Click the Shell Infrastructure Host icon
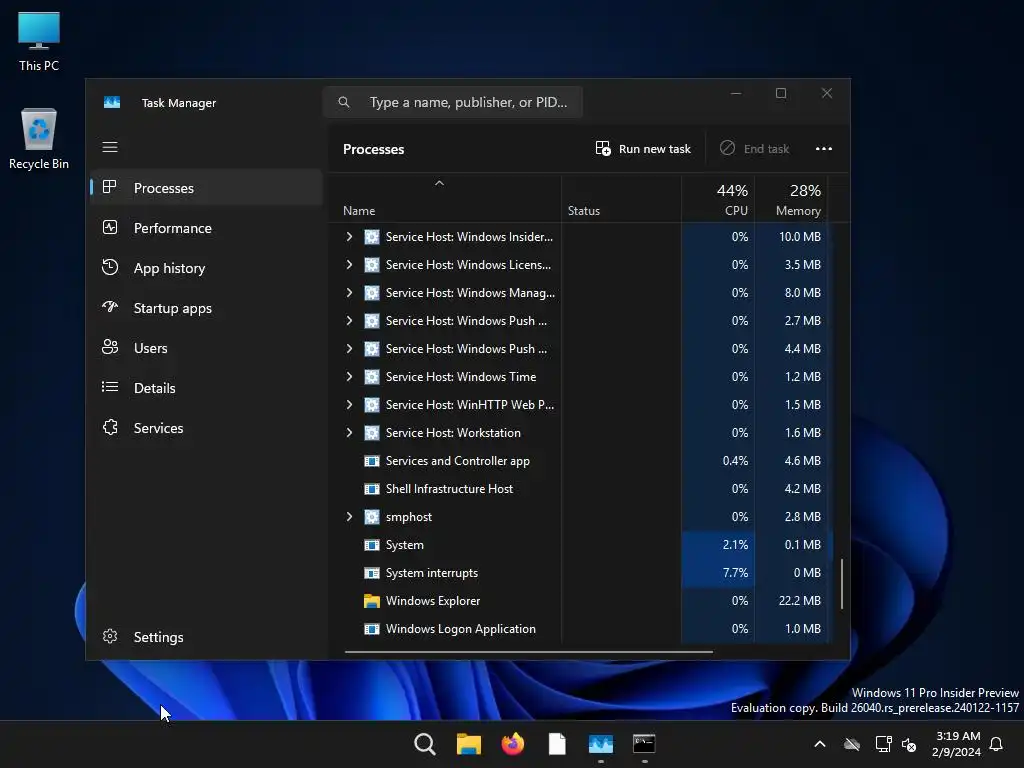Image resolution: width=1024 pixels, height=768 pixels. 372,489
